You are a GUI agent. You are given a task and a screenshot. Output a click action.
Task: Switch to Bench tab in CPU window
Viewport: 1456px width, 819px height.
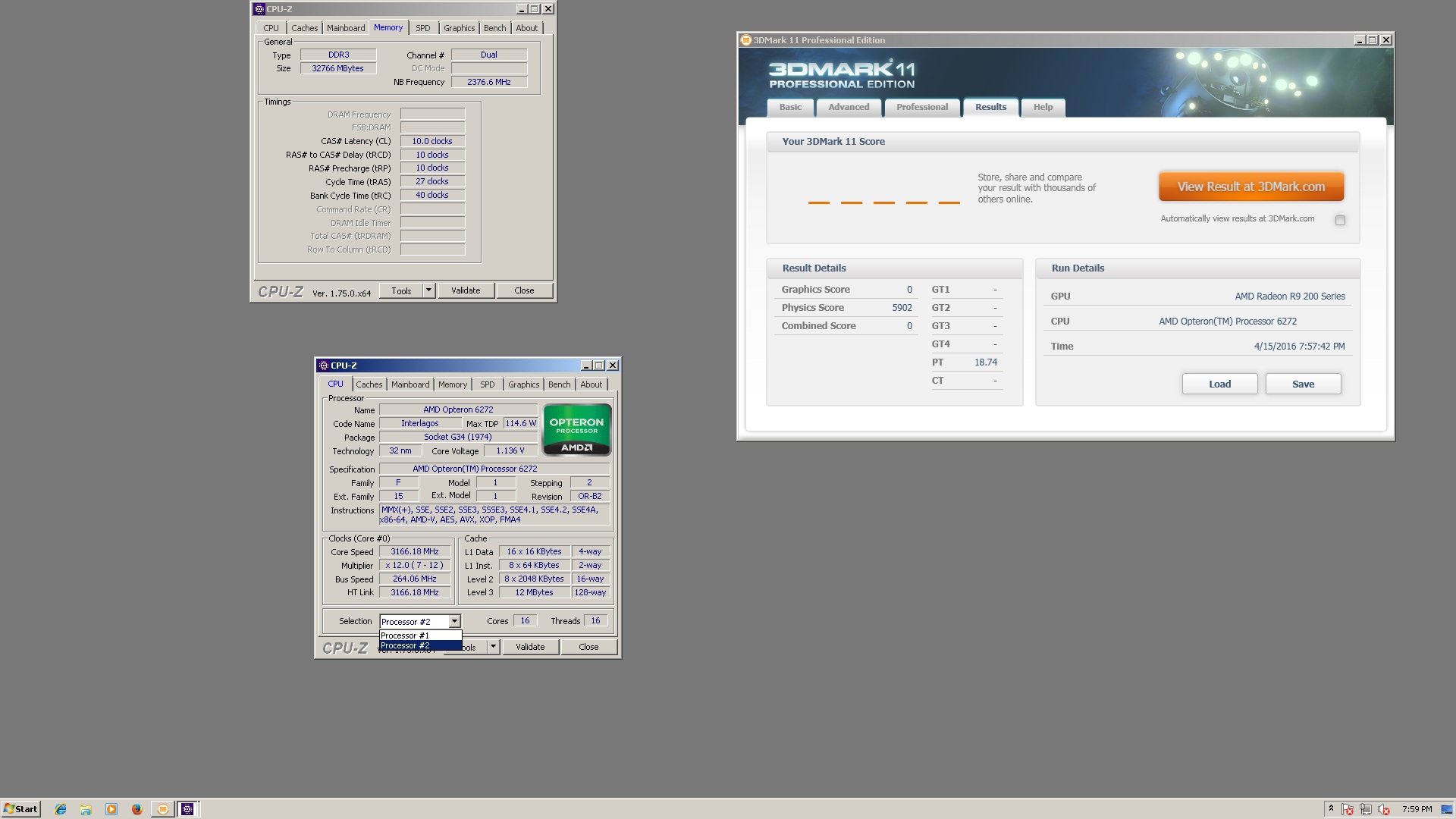click(560, 384)
